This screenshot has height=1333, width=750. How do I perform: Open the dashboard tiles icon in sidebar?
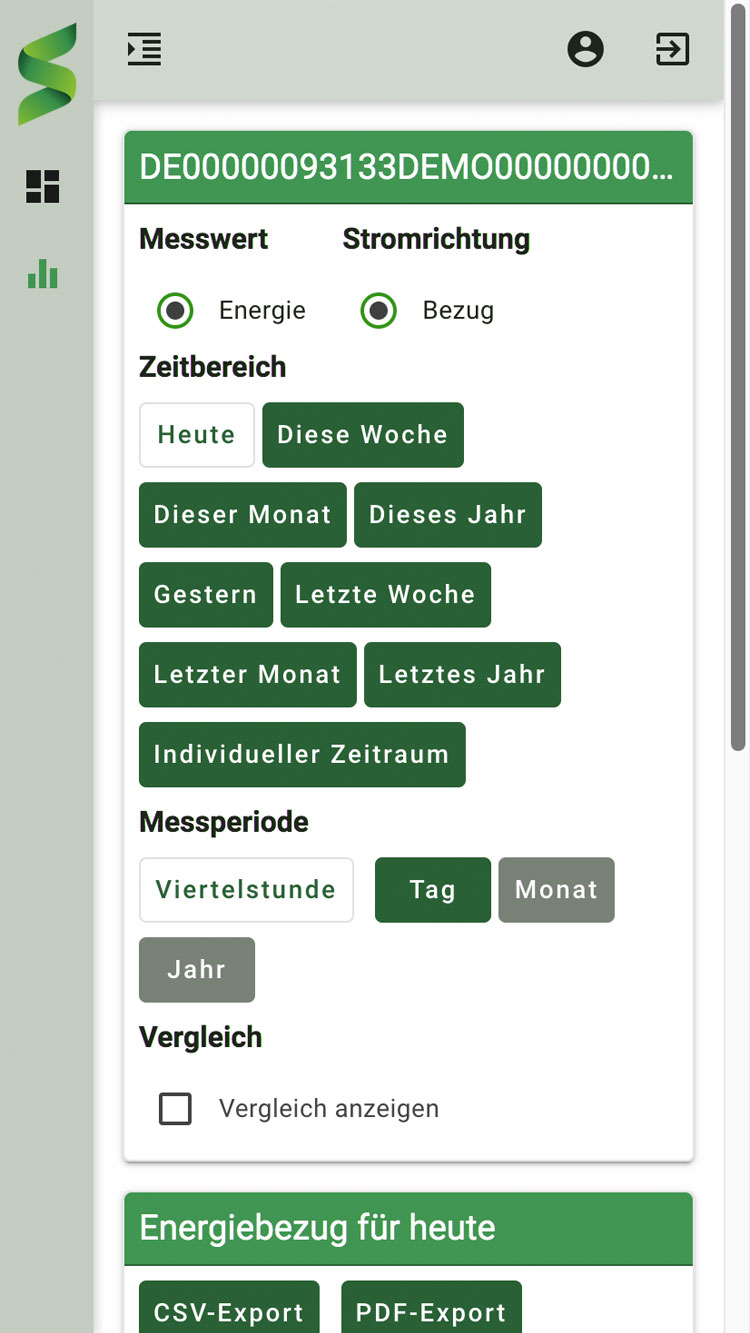click(43, 187)
